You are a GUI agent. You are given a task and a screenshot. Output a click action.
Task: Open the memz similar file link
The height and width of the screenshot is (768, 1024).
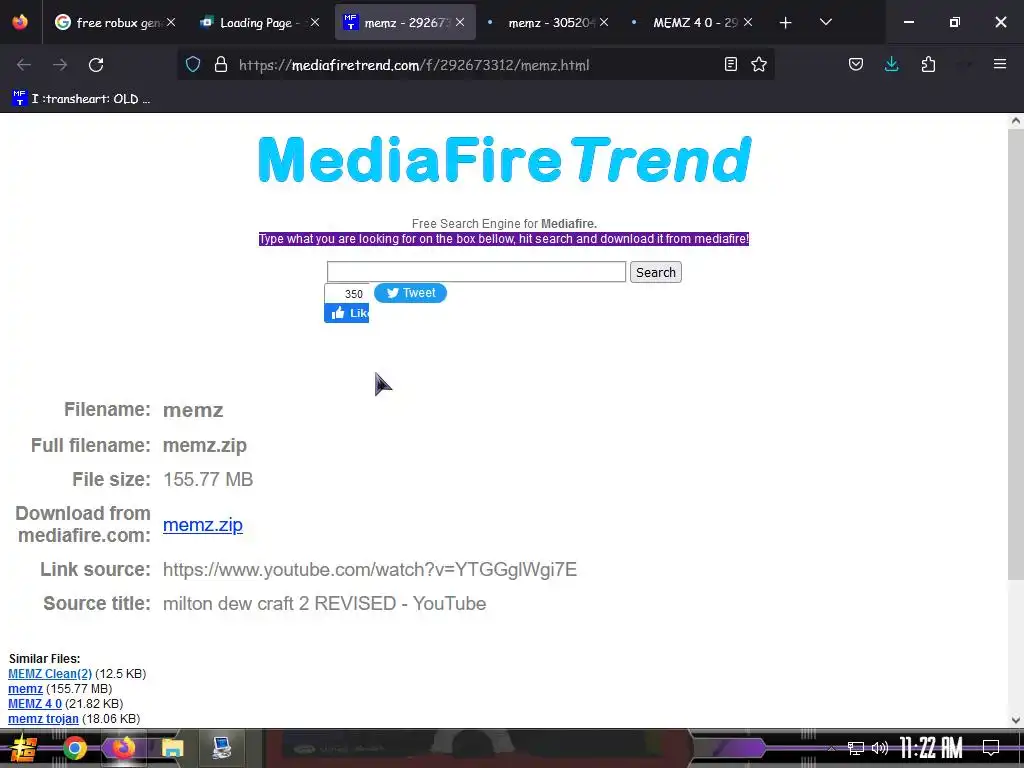point(25,688)
